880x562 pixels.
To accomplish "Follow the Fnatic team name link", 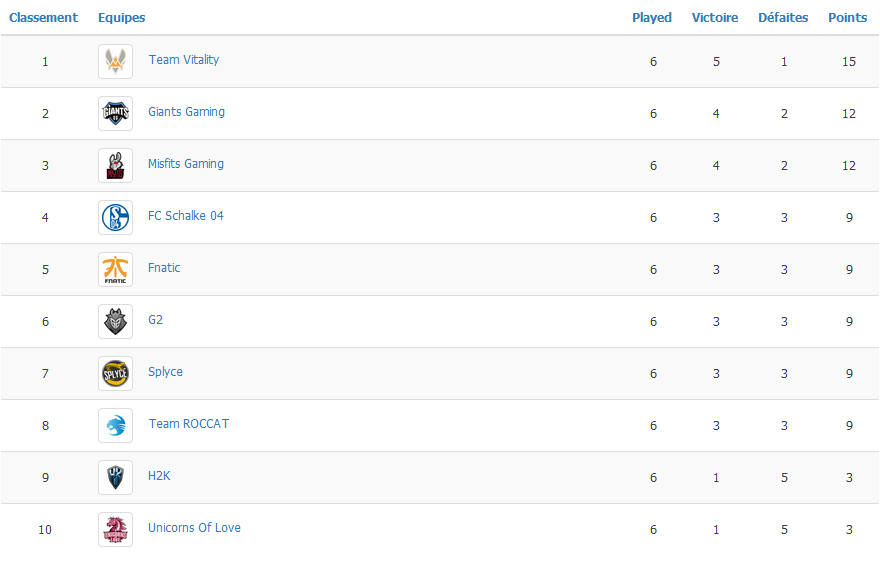I will click(164, 268).
